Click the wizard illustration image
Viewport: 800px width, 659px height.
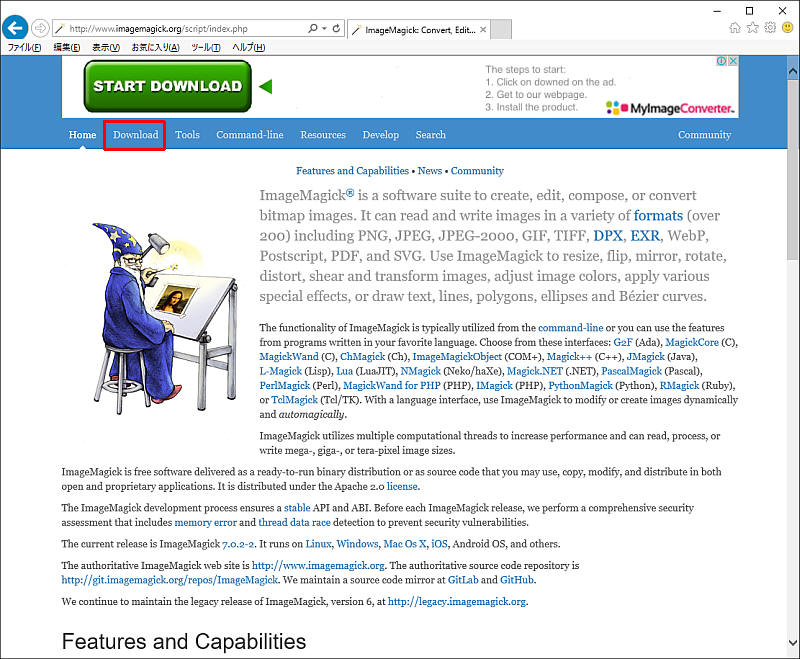[x=166, y=318]
